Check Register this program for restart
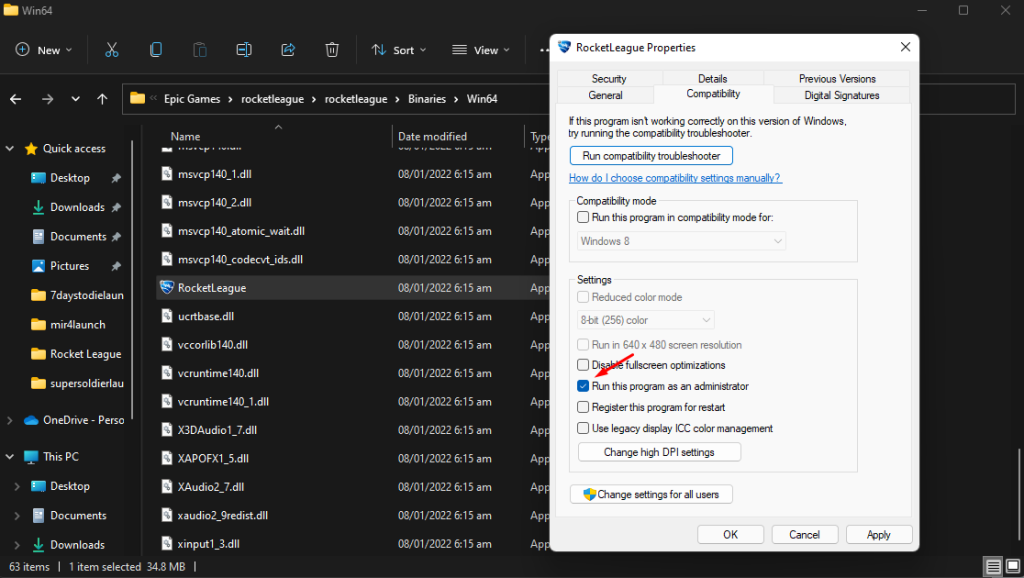The height and width of the screenshot is (578, 1024). [583, 407]
